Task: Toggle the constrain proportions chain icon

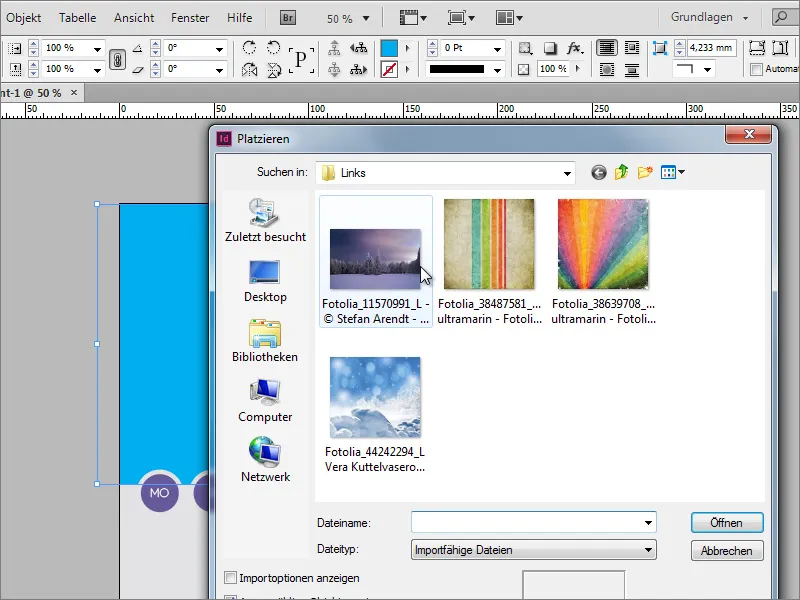Action: coord(117,59)
